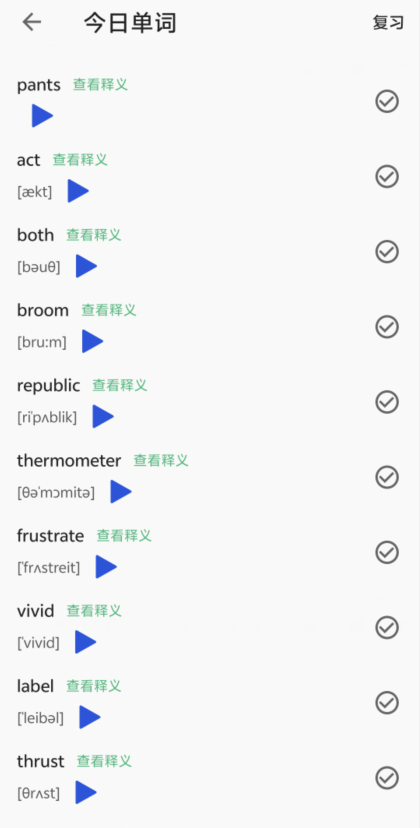Open 查看释义 next to 'thermometer'

(161, 460)
